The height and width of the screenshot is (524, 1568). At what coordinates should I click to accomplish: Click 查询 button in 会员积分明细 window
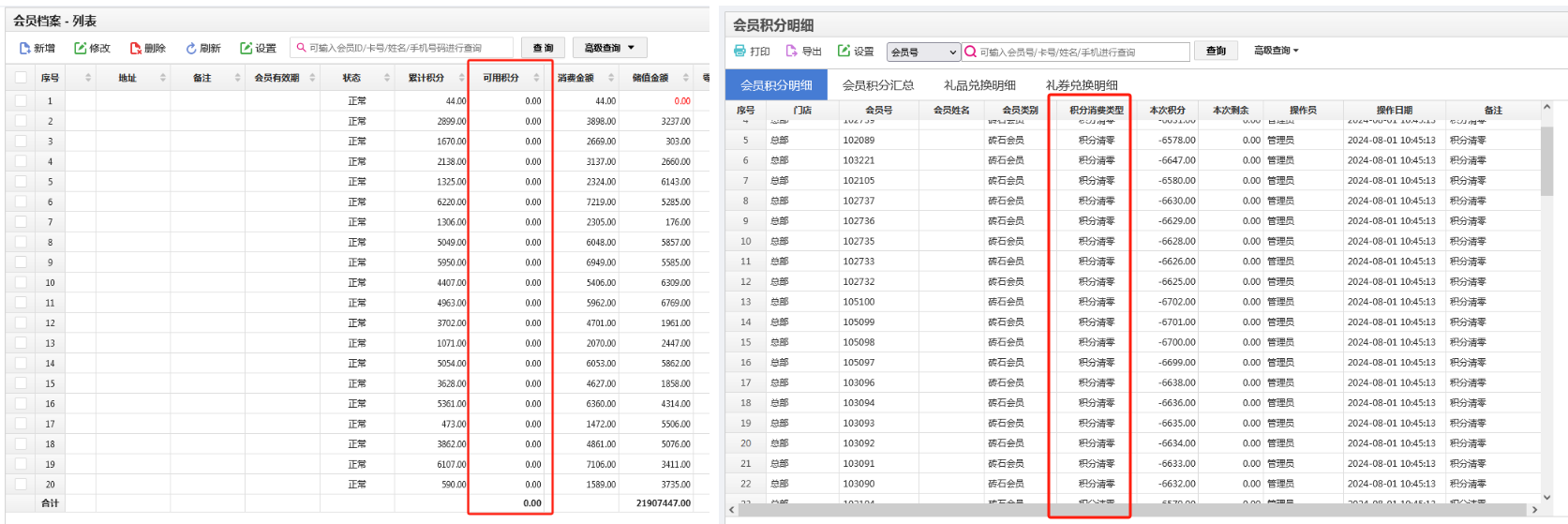coord(1216,51)
